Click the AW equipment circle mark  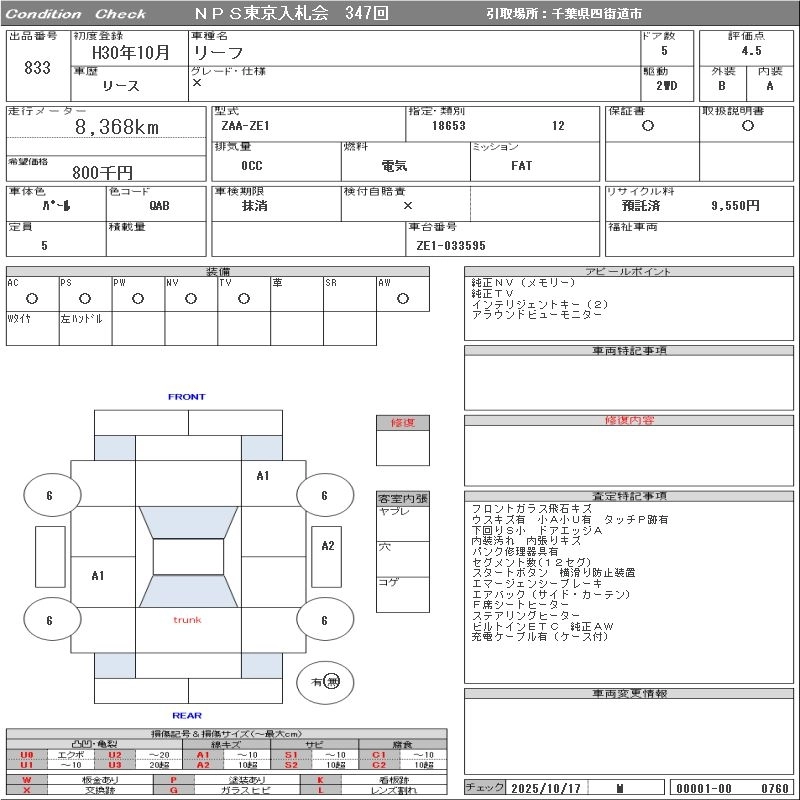point(403,298)
